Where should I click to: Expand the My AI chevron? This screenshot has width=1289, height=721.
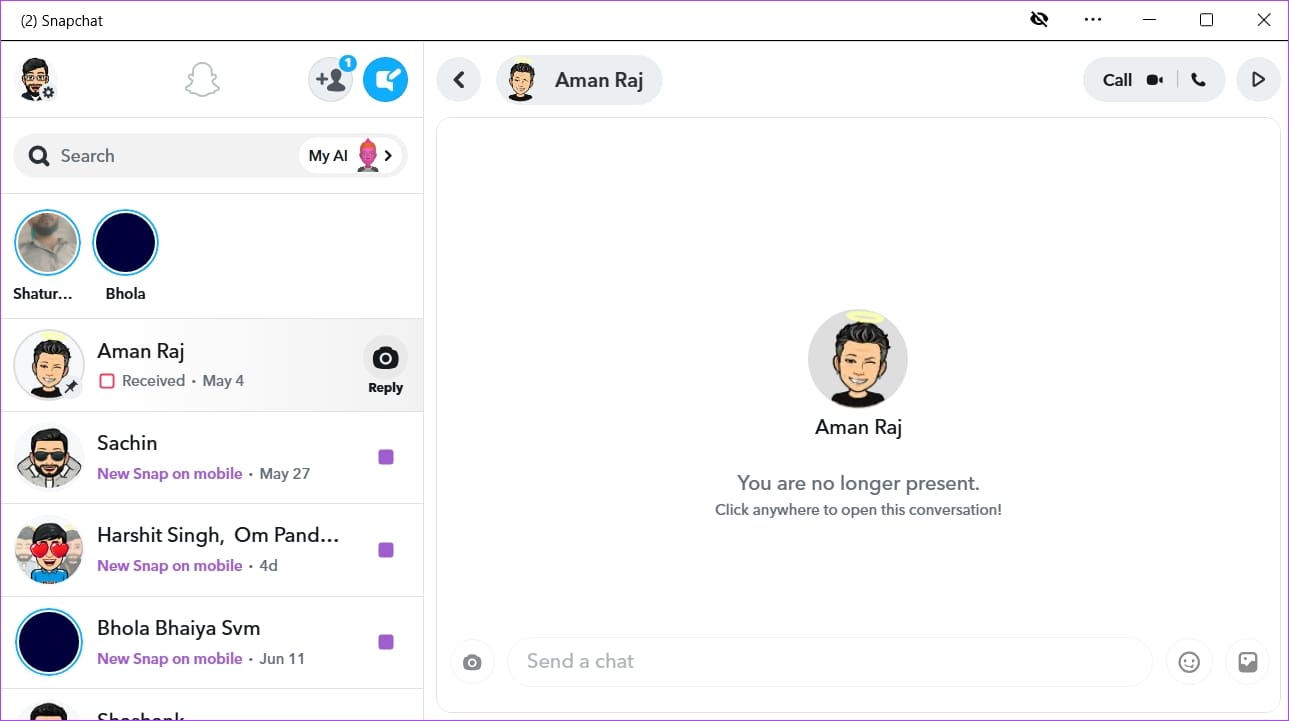coord(389,156)
